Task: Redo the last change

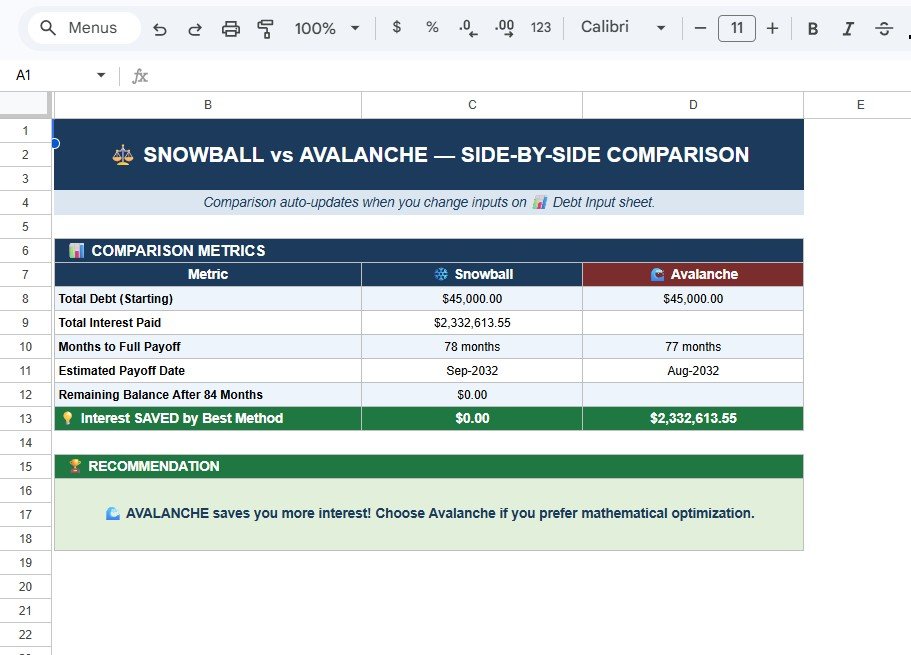Action: click(x=194, y=28)
